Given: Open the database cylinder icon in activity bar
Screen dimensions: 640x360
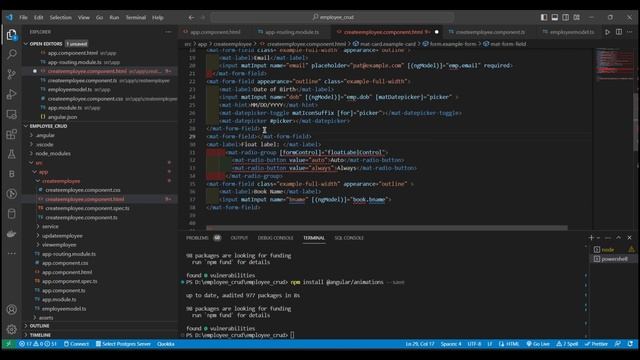Looking at the screenshot, I should [x=11, y=214].
